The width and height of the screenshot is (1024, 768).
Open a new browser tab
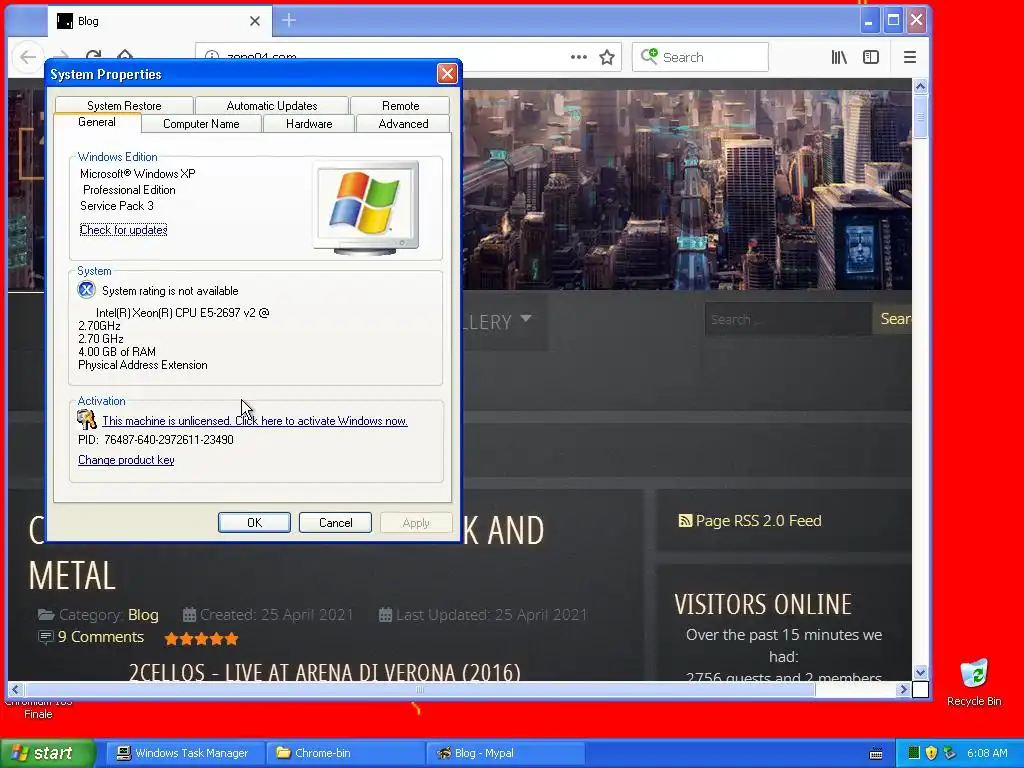[289, 21]
